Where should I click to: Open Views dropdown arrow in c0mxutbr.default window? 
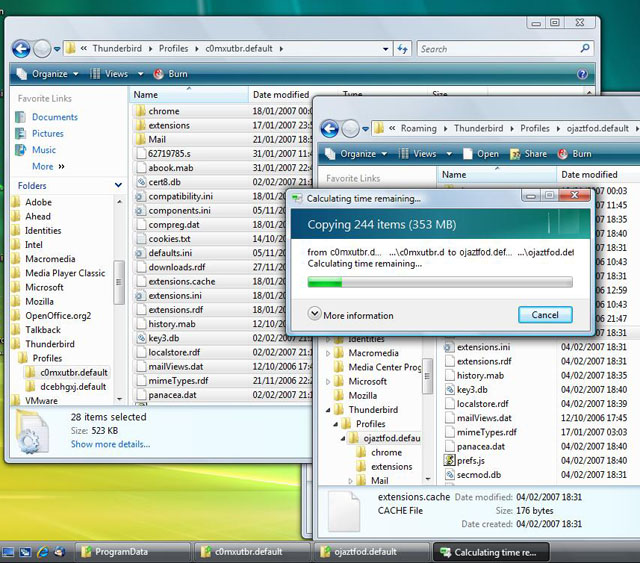coord(140,74)
